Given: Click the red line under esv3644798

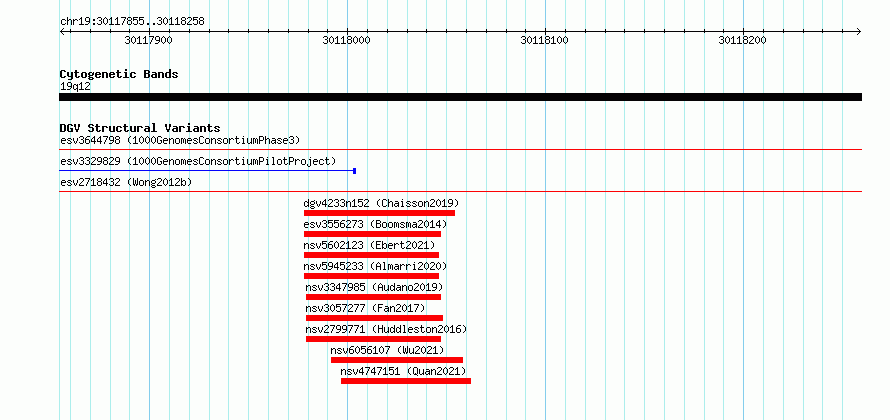Looking at the screenshot, I should point(460,150).
